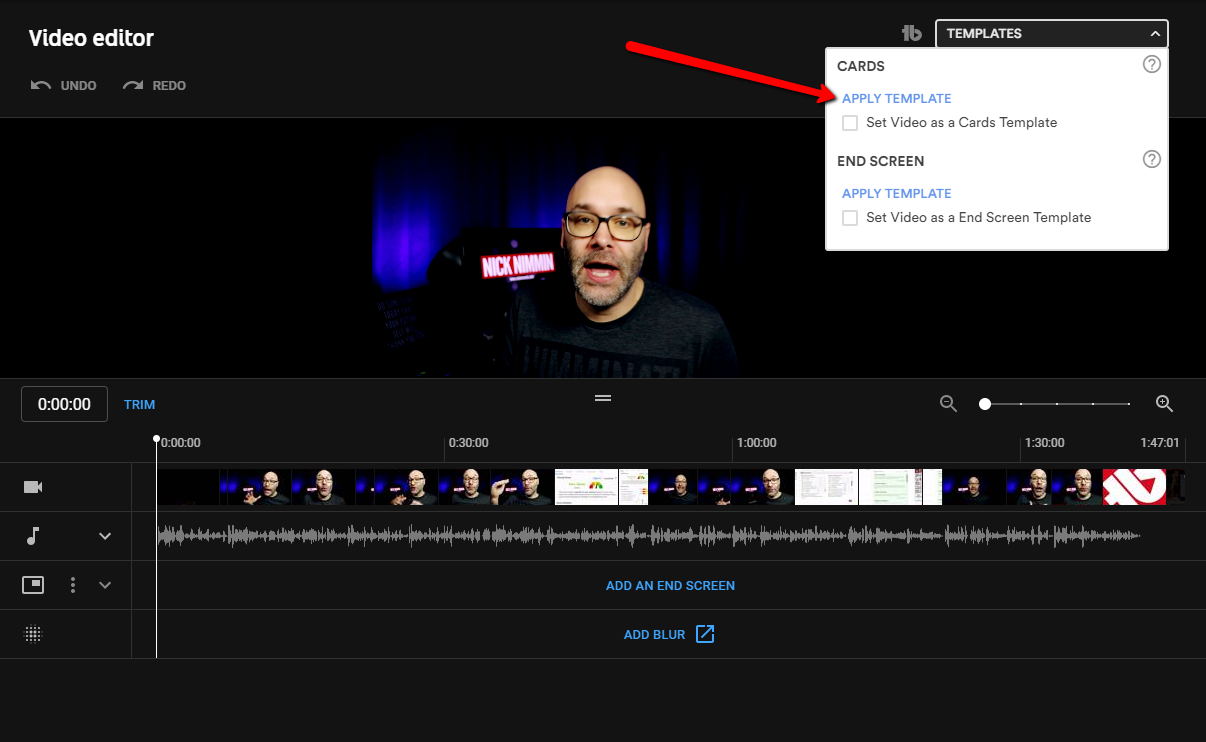Click the zoom in magnifier icon

(1164, 404)
